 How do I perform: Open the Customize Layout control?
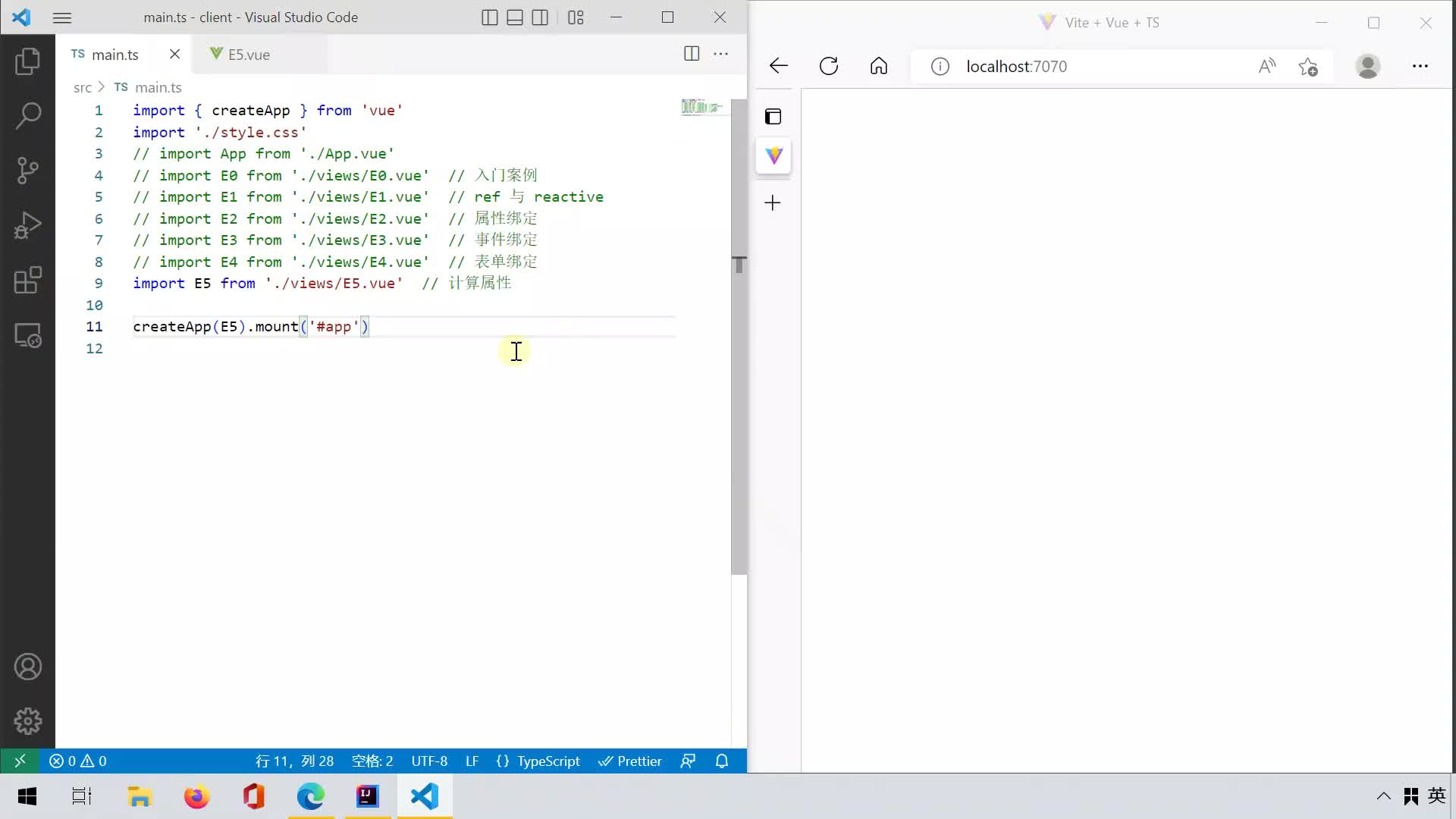click(576, 17)
